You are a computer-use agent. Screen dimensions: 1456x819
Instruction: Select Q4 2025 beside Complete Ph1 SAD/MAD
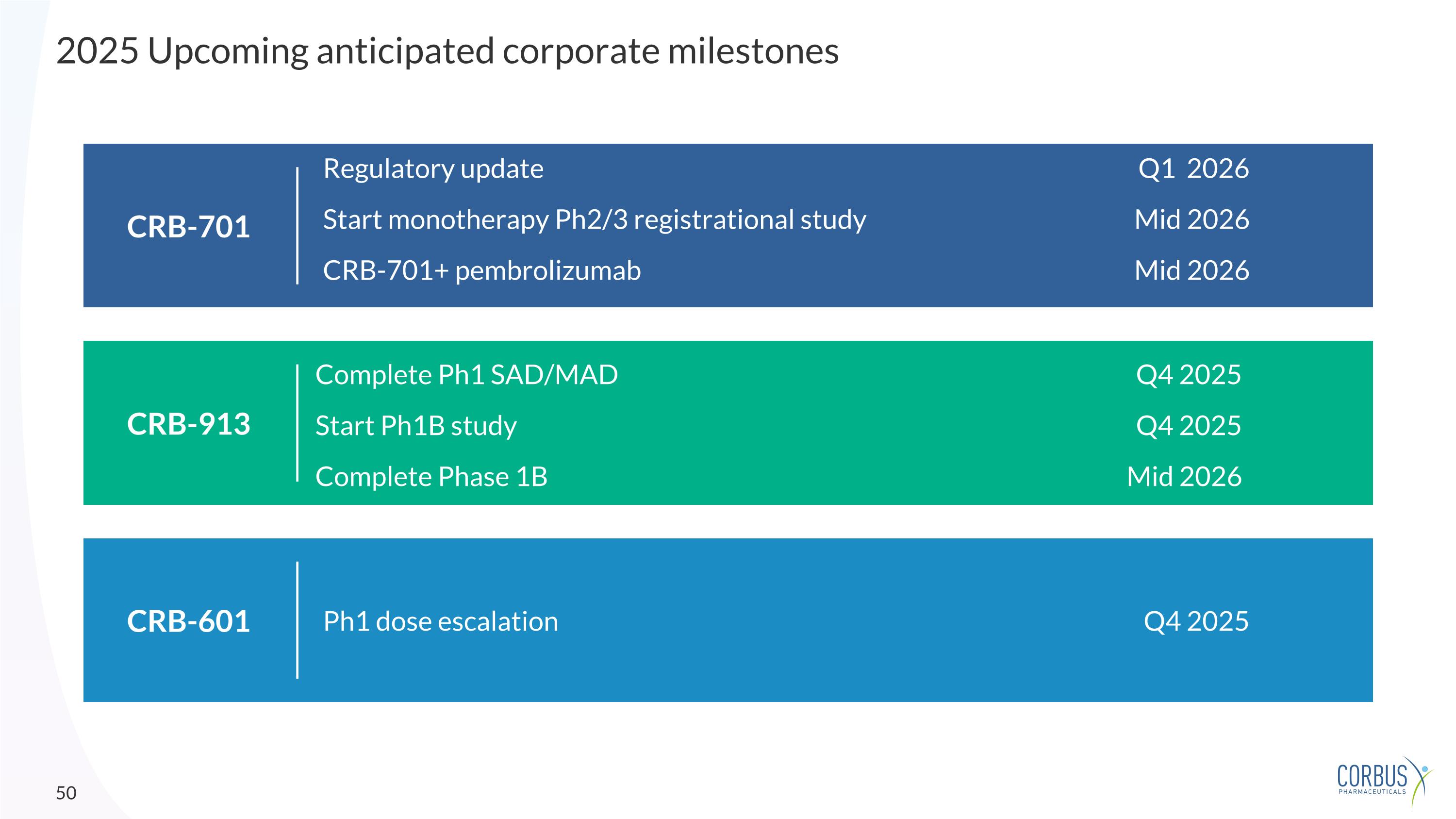click(x=1188, y=375)
